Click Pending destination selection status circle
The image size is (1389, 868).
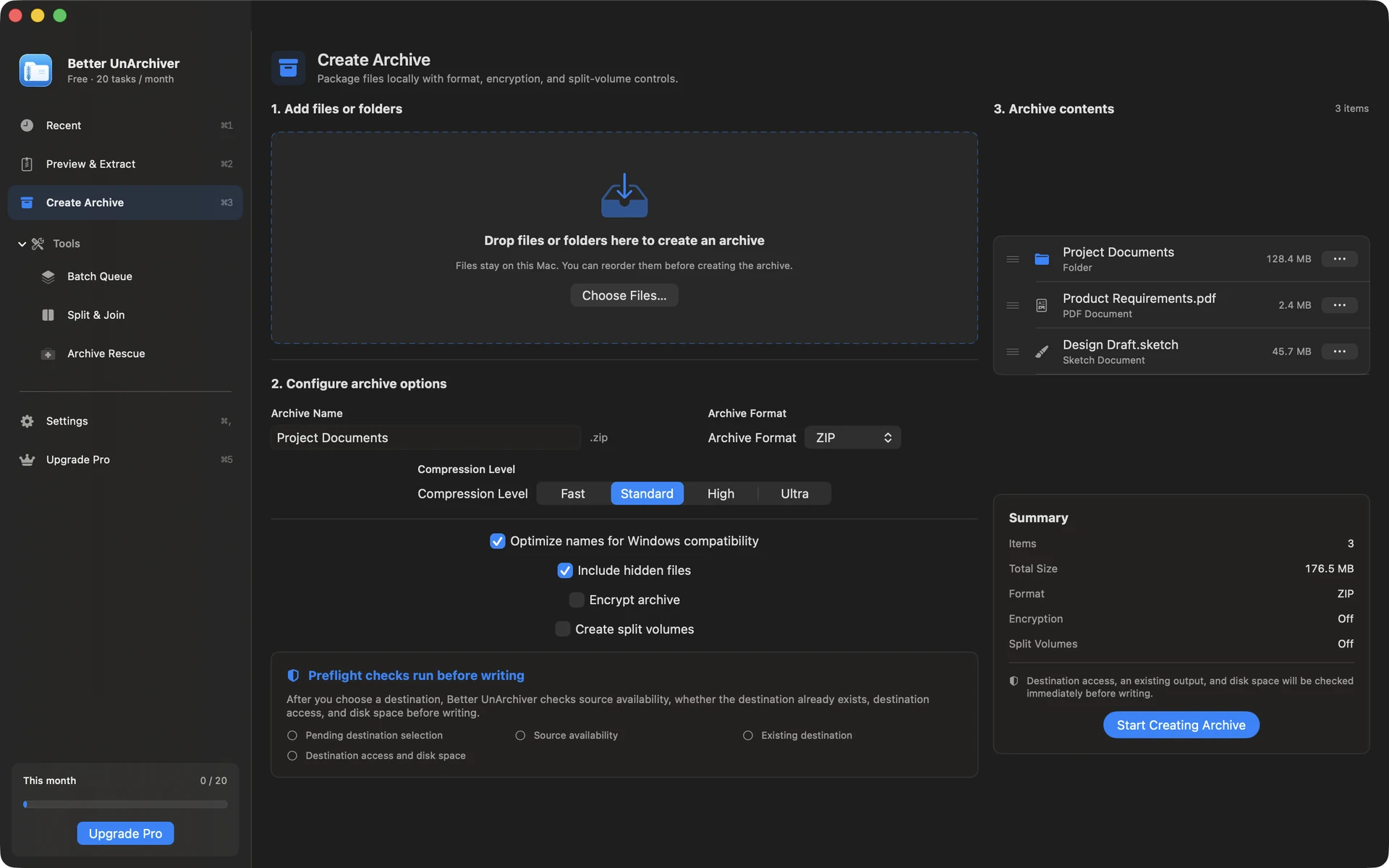pos(292,736)
